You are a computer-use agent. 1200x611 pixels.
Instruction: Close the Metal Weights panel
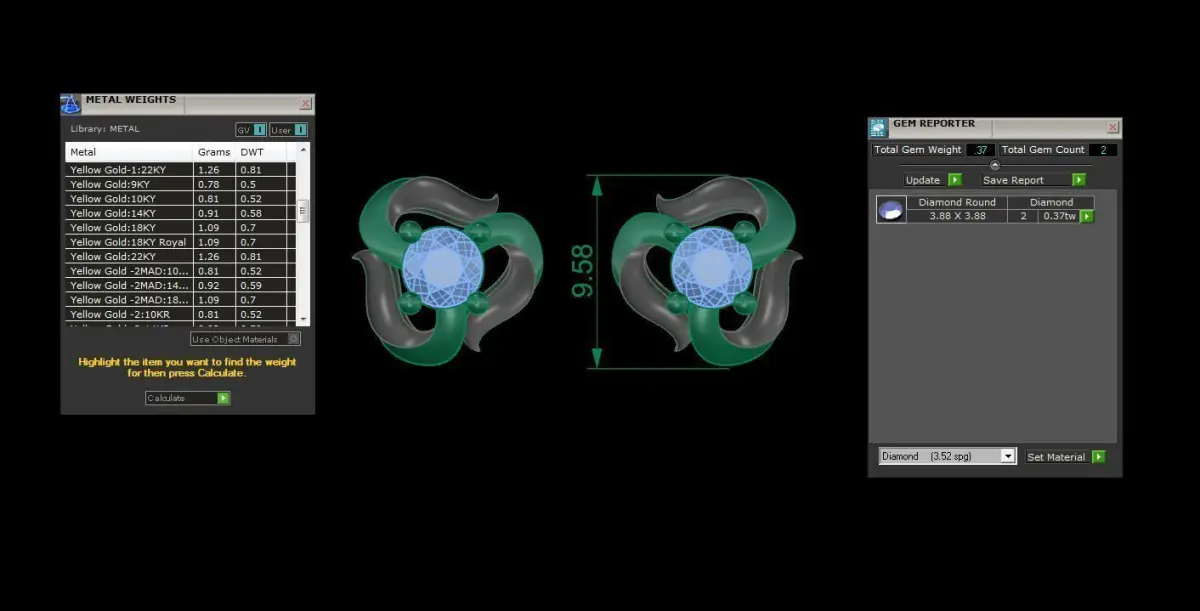[306, 103]
